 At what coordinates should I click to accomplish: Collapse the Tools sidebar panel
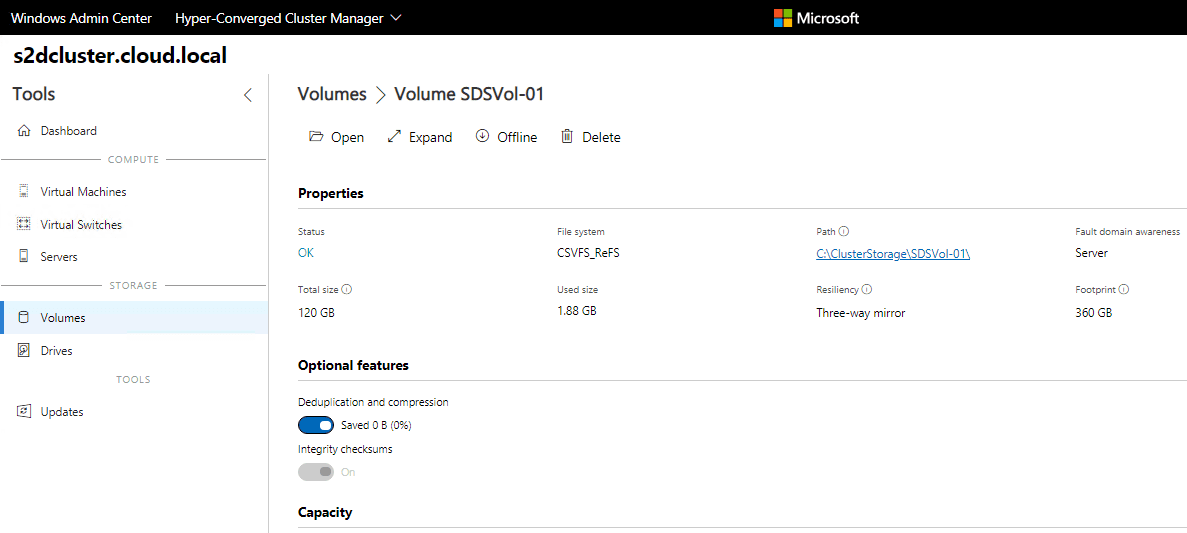[x=248, y=95]
